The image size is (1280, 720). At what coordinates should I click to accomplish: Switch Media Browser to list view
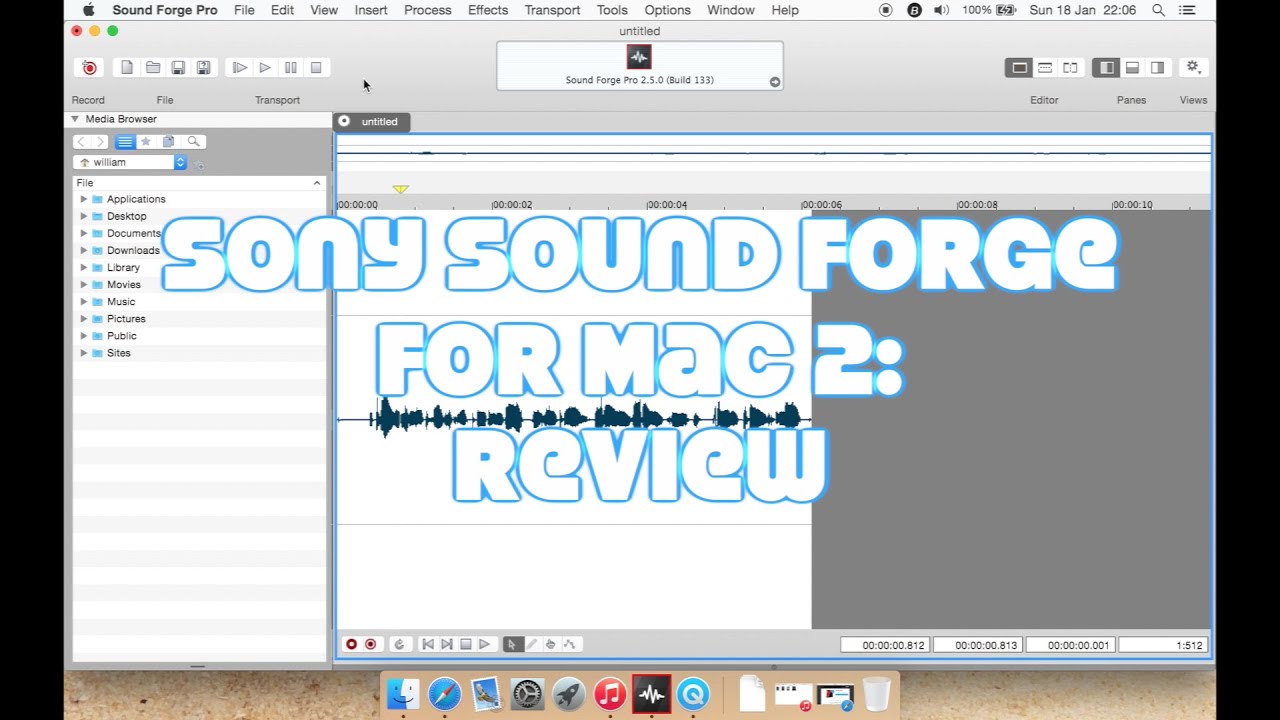[x=125, y=142]
